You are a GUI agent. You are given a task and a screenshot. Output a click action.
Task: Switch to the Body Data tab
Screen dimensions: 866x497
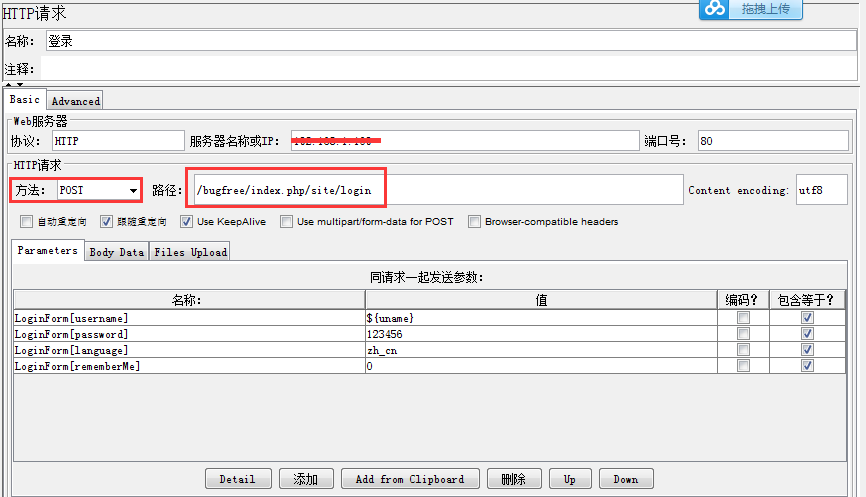pos(117,252)
